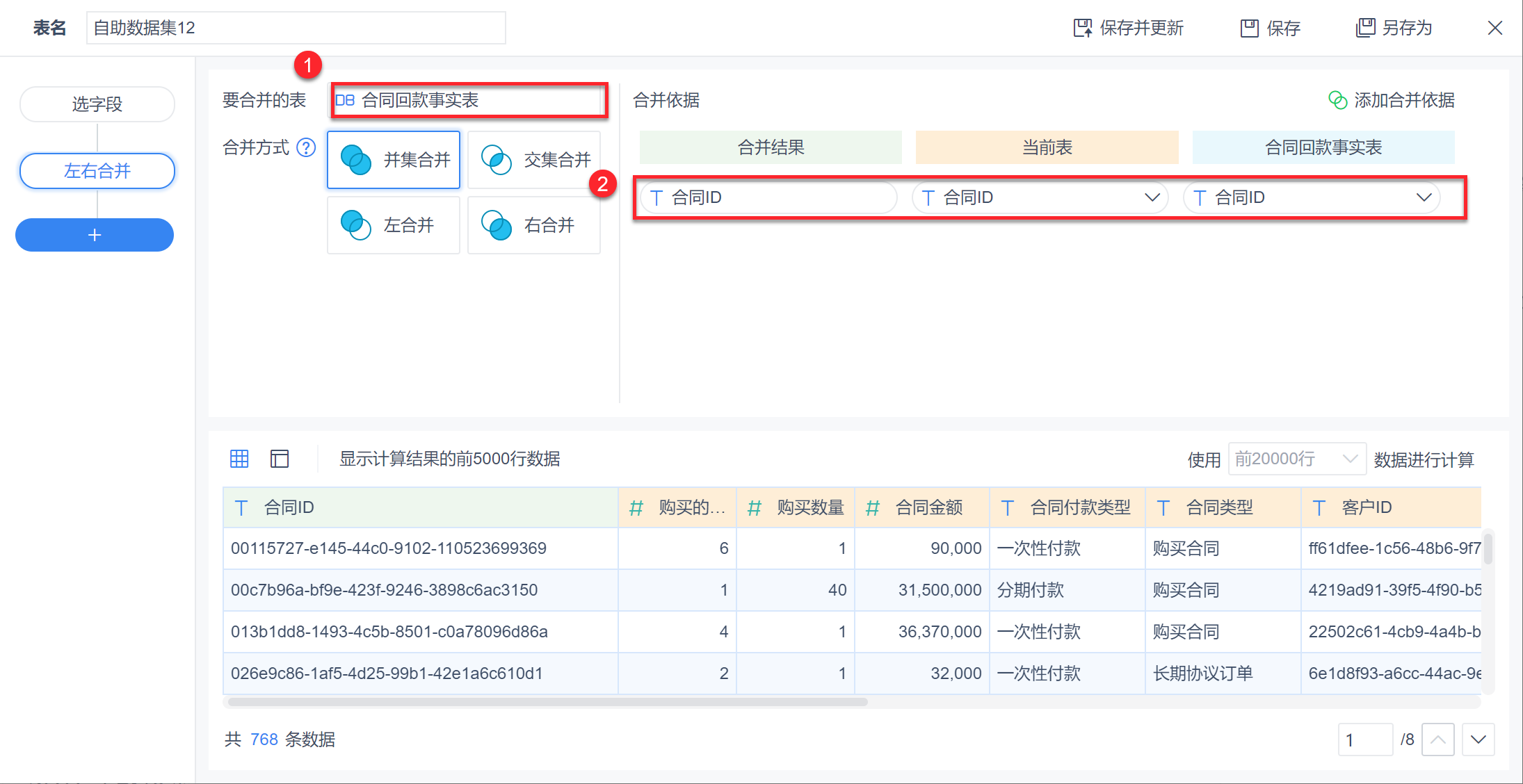Switch to table structure view icon

tap(280, 459)
